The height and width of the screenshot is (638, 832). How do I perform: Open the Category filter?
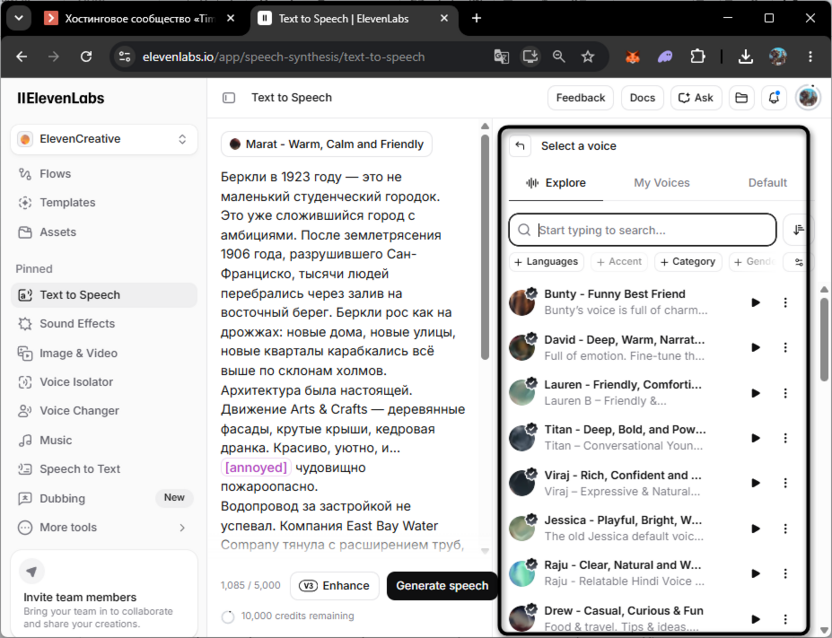click(688, 262)
